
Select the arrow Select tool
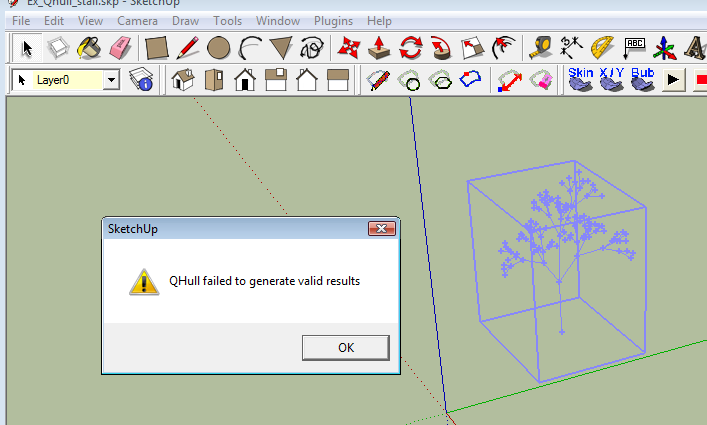point(27,48)
